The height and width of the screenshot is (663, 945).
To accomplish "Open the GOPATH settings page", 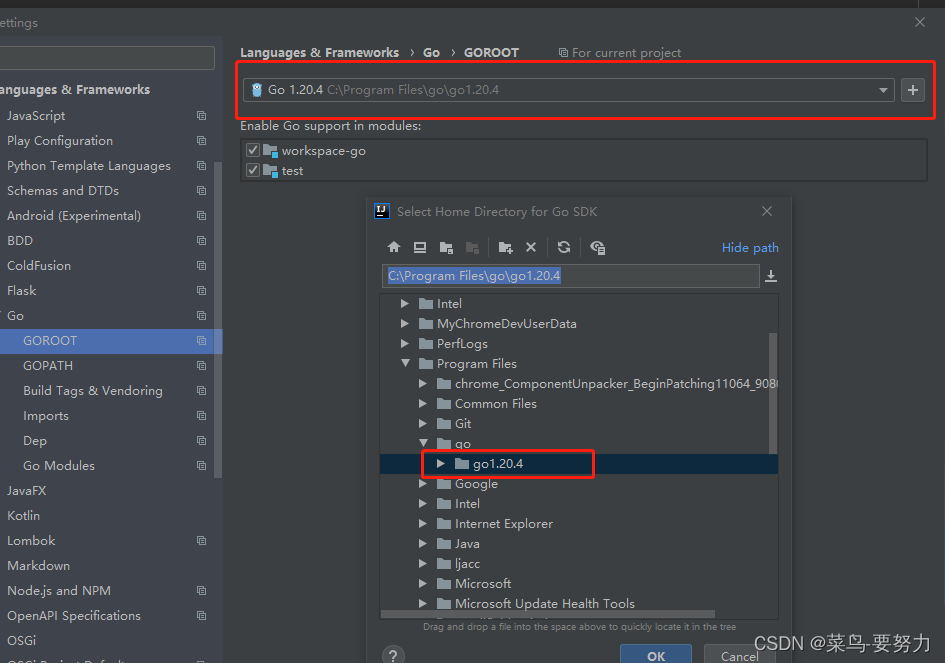I will click(x=47, y=365).
